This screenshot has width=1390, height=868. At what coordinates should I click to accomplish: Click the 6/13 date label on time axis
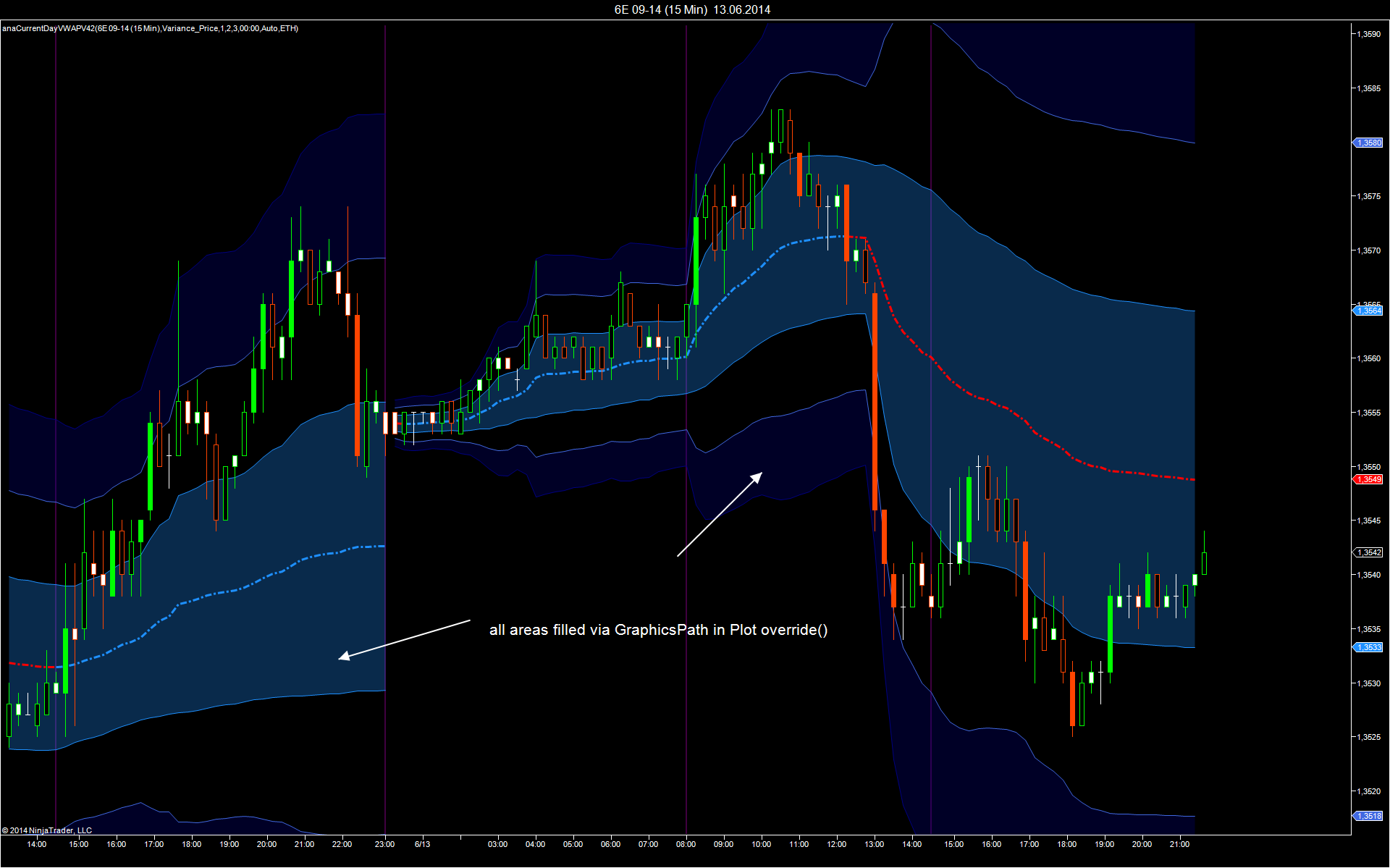[x=422, y=844]
